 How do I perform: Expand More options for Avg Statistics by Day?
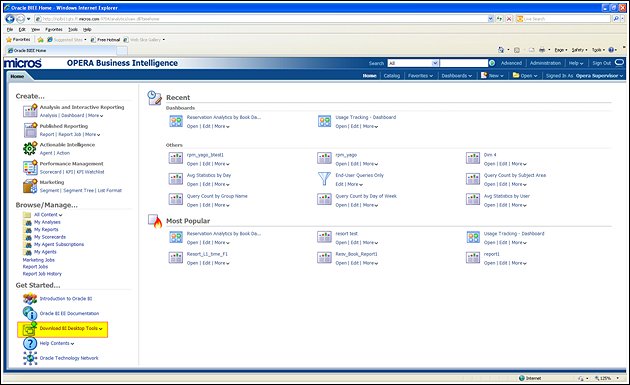[221, 184]
